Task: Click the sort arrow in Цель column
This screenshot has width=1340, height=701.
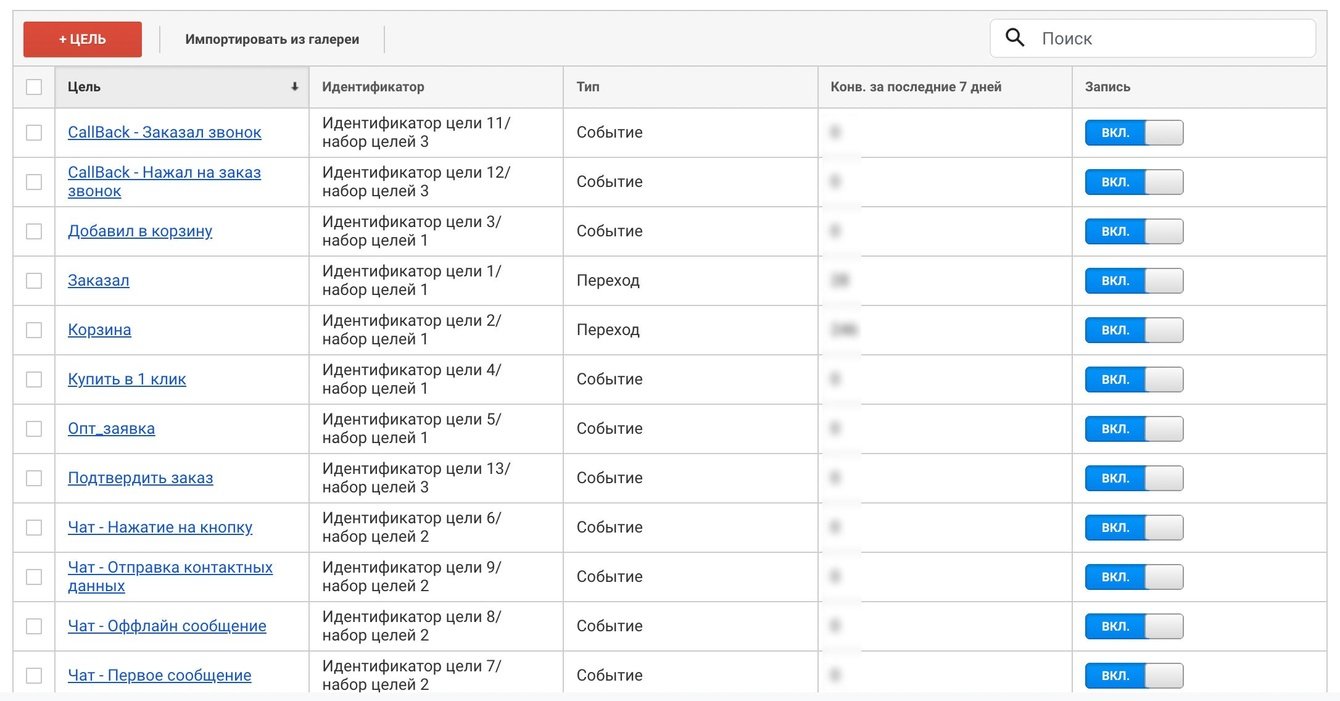Action: tap(294, 87)
